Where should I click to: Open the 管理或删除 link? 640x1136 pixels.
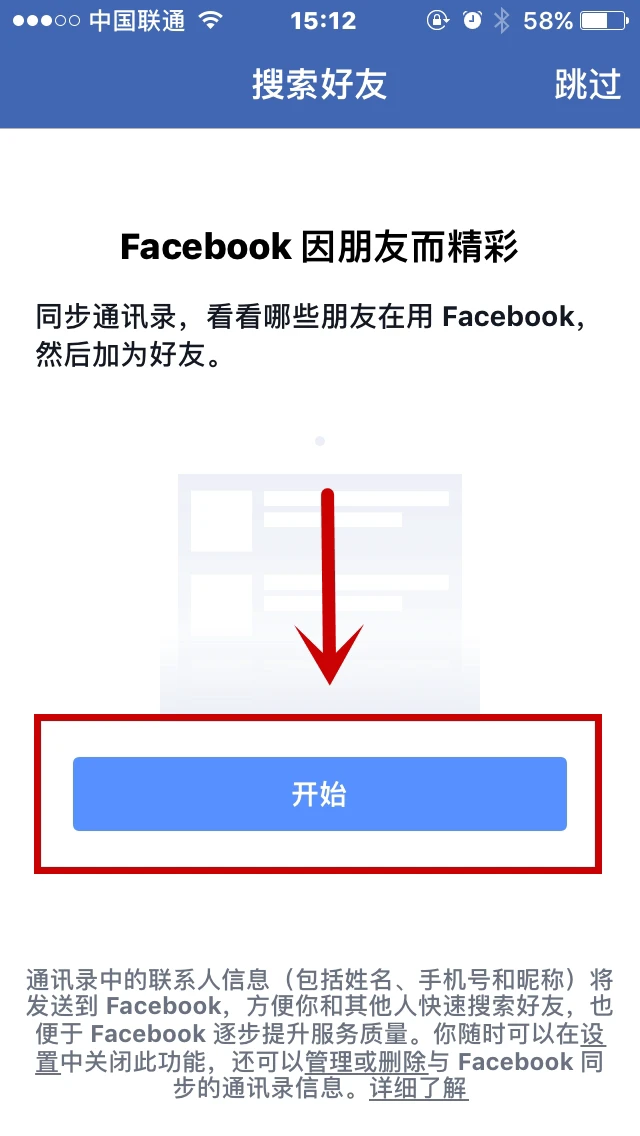point(366,1061)
